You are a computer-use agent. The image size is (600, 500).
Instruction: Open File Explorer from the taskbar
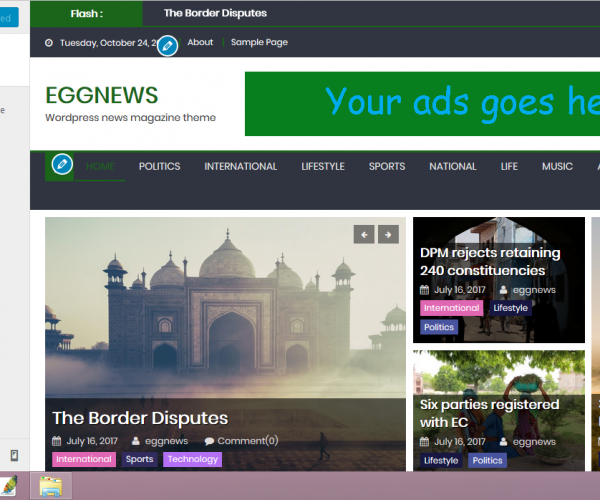coord(51,486)
